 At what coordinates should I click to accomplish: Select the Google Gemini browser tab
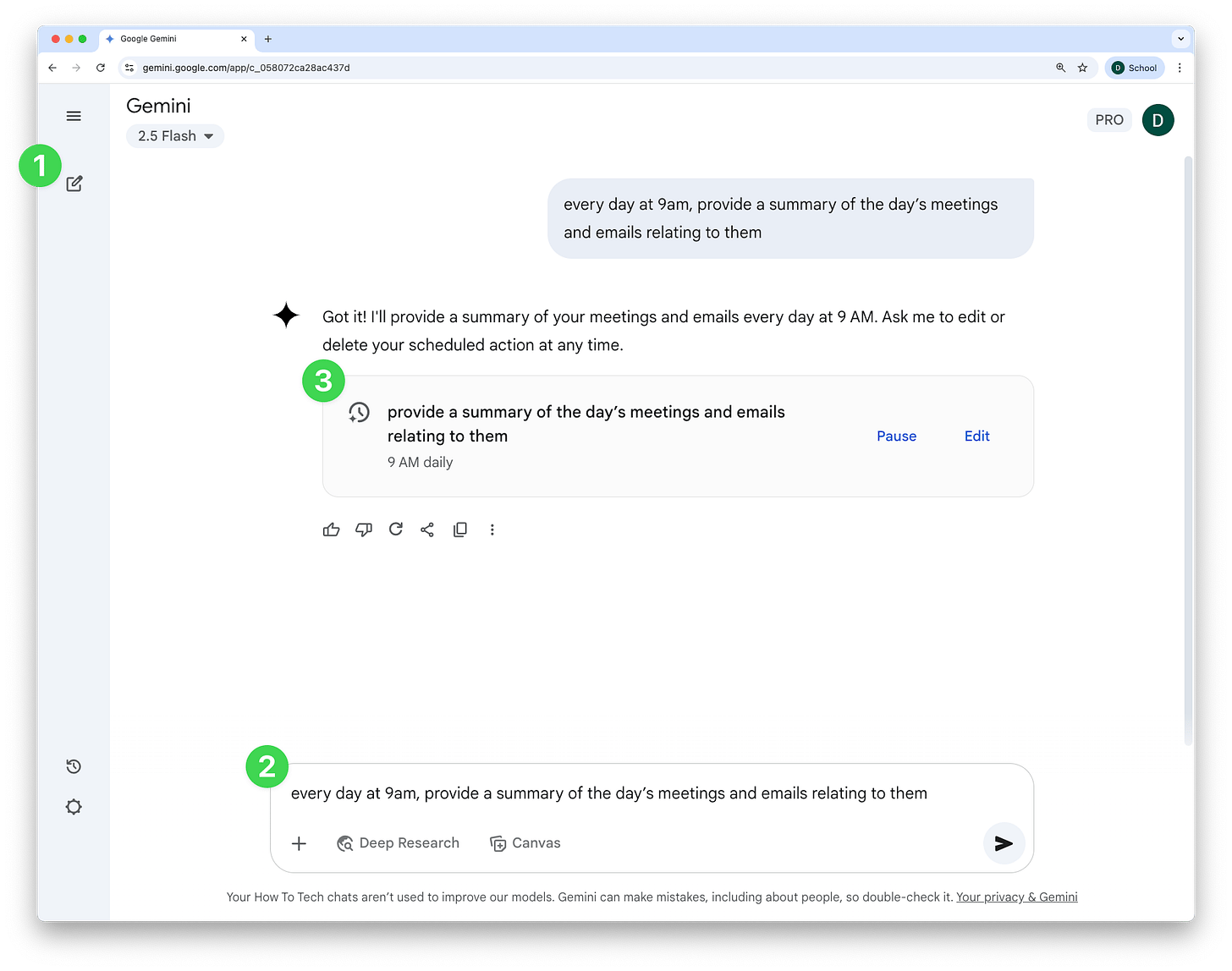[177, 39]
